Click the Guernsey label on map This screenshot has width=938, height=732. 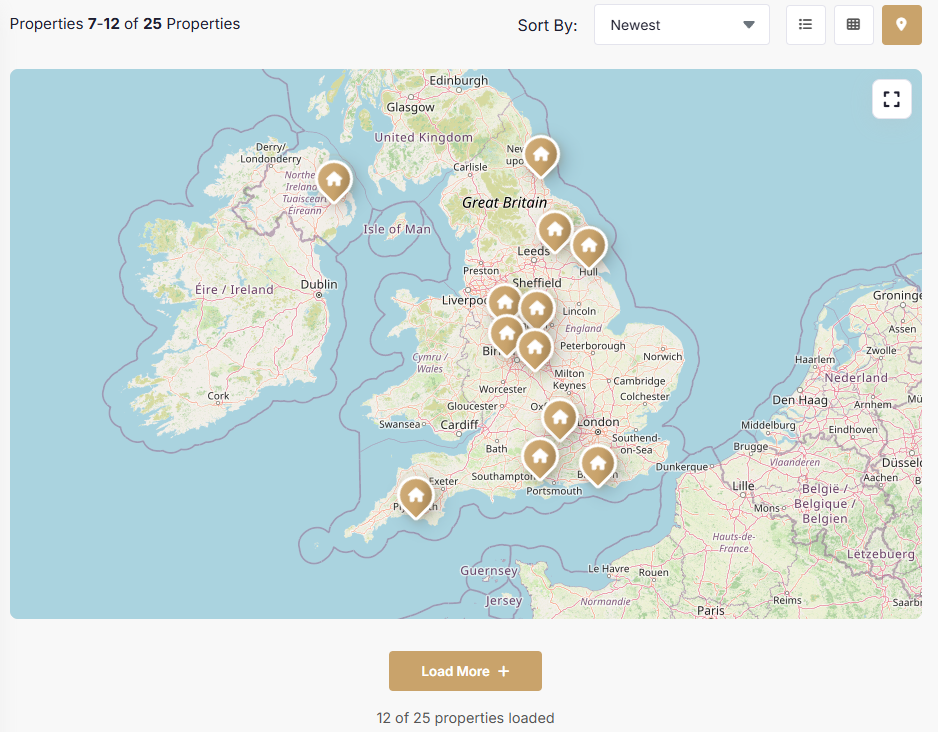tap(489, 571)
